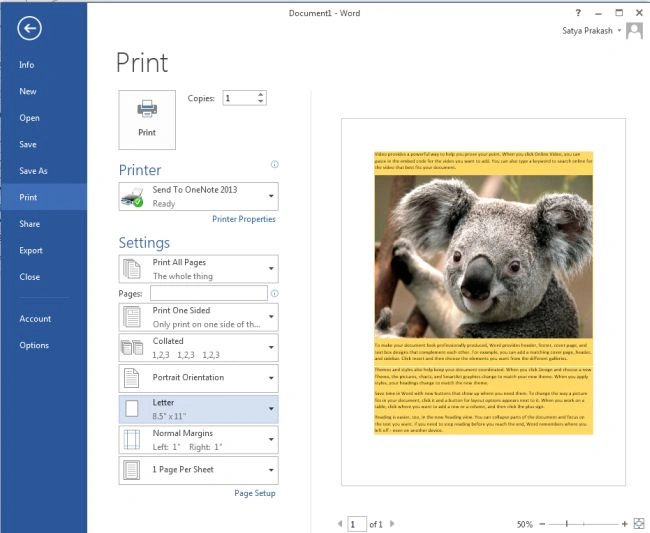Select the Print tab in the sidebar
Screen dimensions: 650x533
click(x=44, y=197)
